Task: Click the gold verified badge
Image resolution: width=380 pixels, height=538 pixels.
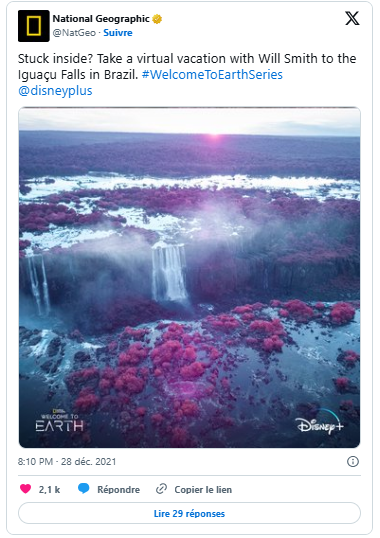Action: tap(157, 19)
